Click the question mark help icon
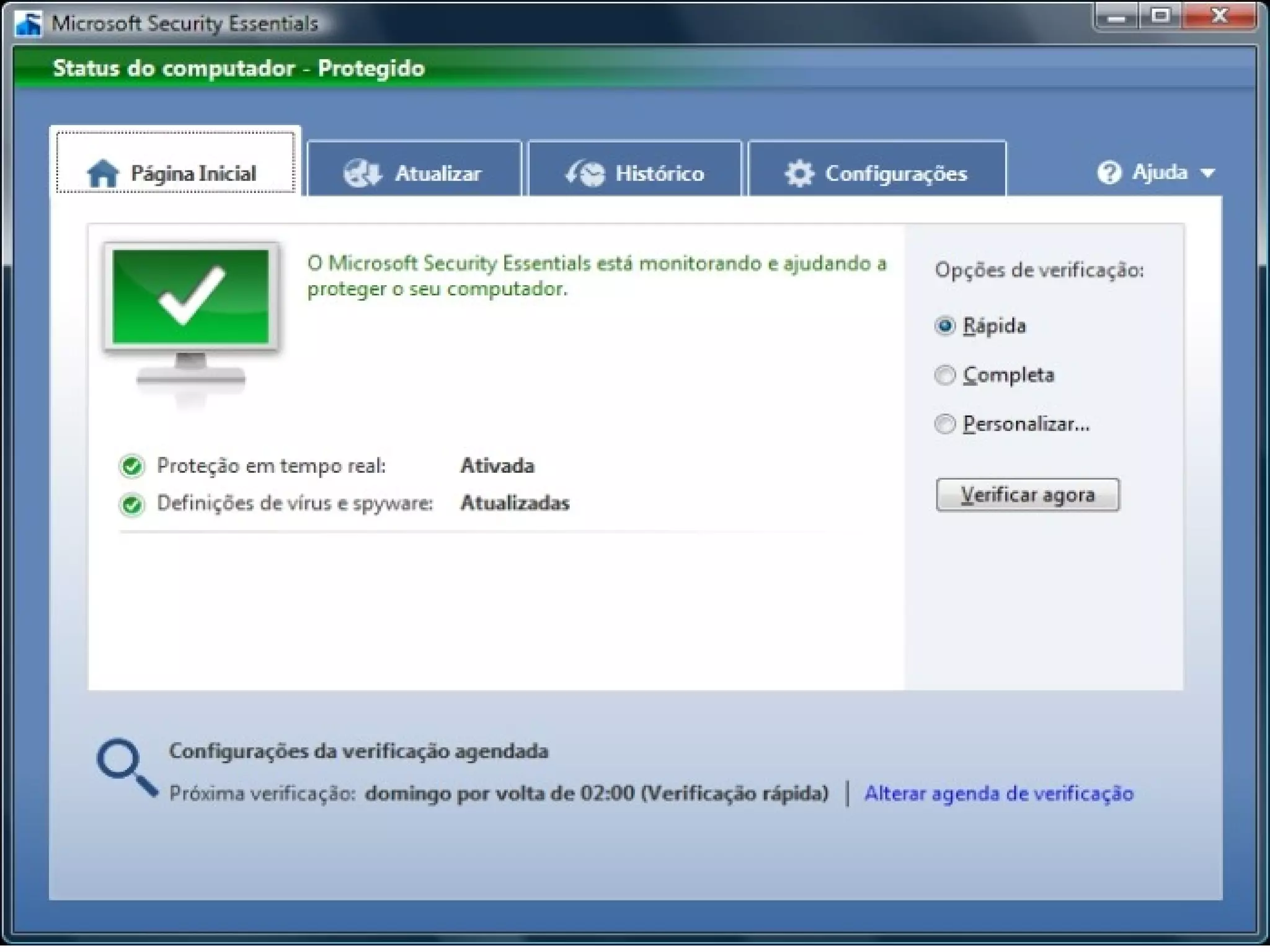Screen dimensions: 1270x952 point(1109,172)
